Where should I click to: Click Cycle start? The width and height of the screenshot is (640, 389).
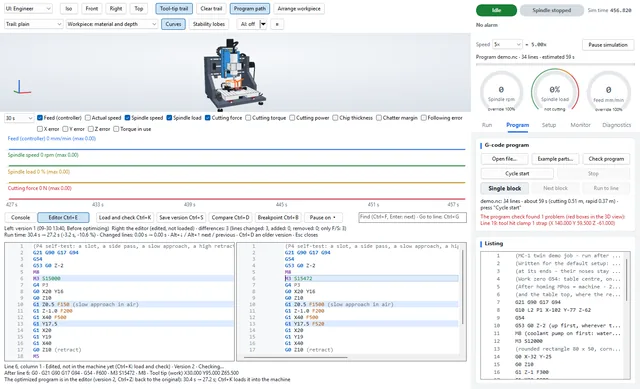click(x=517, y=173)
